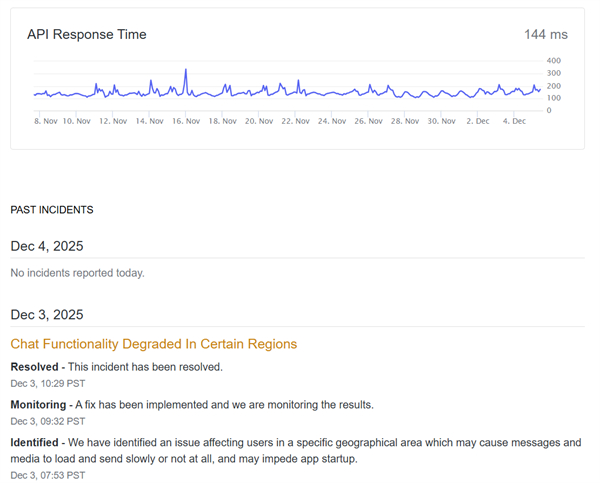
Task: Click the 400 y-axis value label
Action: tap(553, 61)
